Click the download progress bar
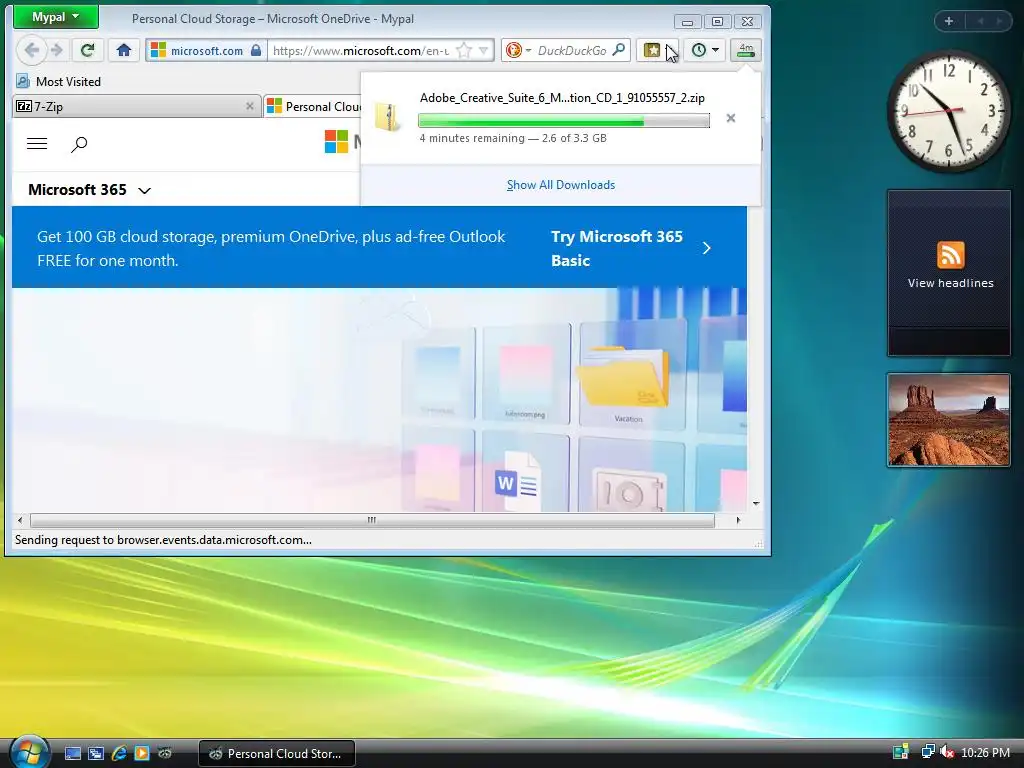The width and height of the screenshot is (1024, 768). (x=564, y=121)
